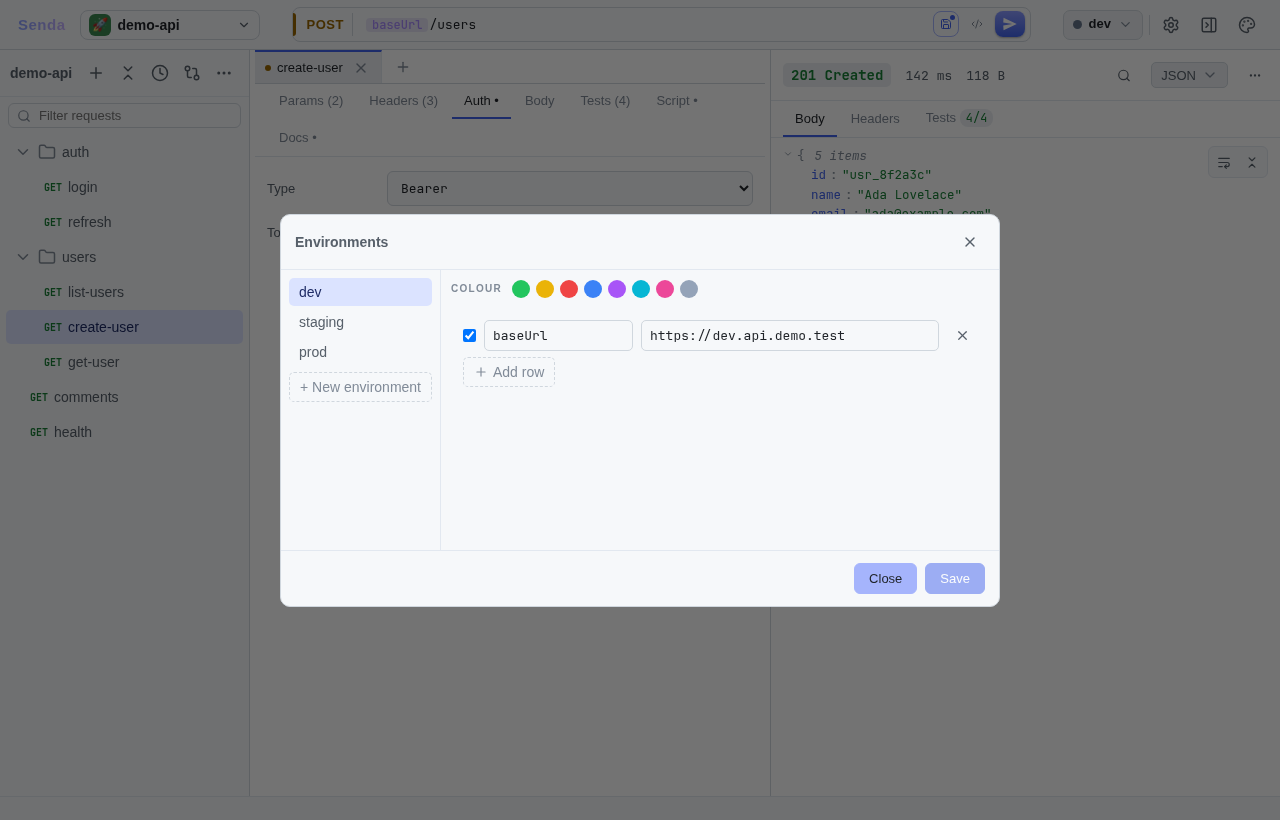This screenshot has width=1280, height=820.
Task: Open sidebar more options menu
Action: tap(224, 73)
